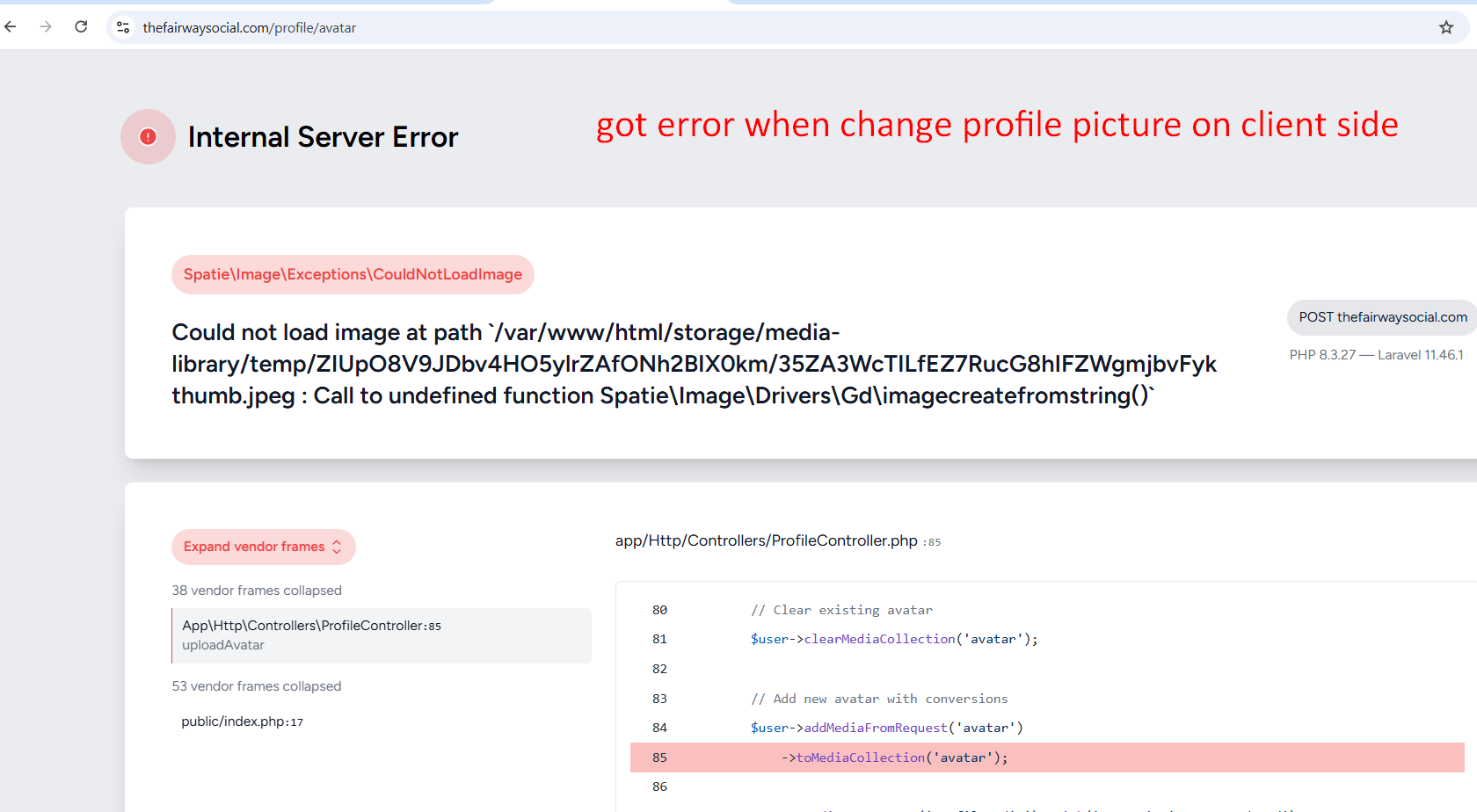
Task: Click the red exclamation error icon
Action: [x=148, y=136]
